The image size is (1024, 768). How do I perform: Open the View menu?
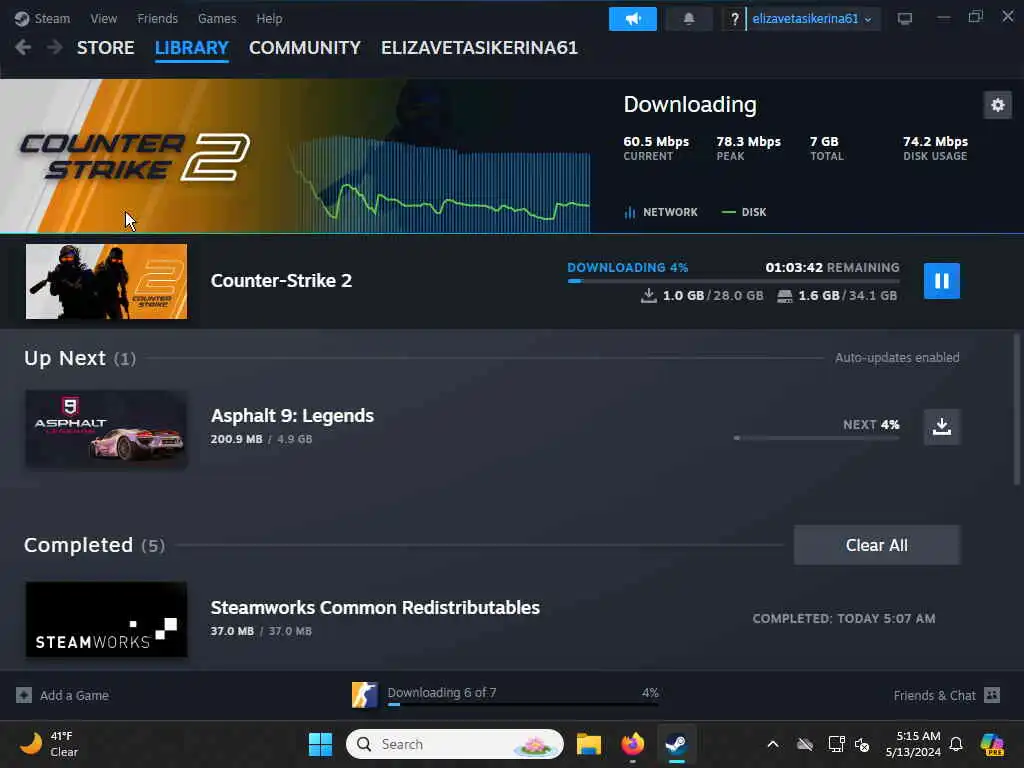103,18
